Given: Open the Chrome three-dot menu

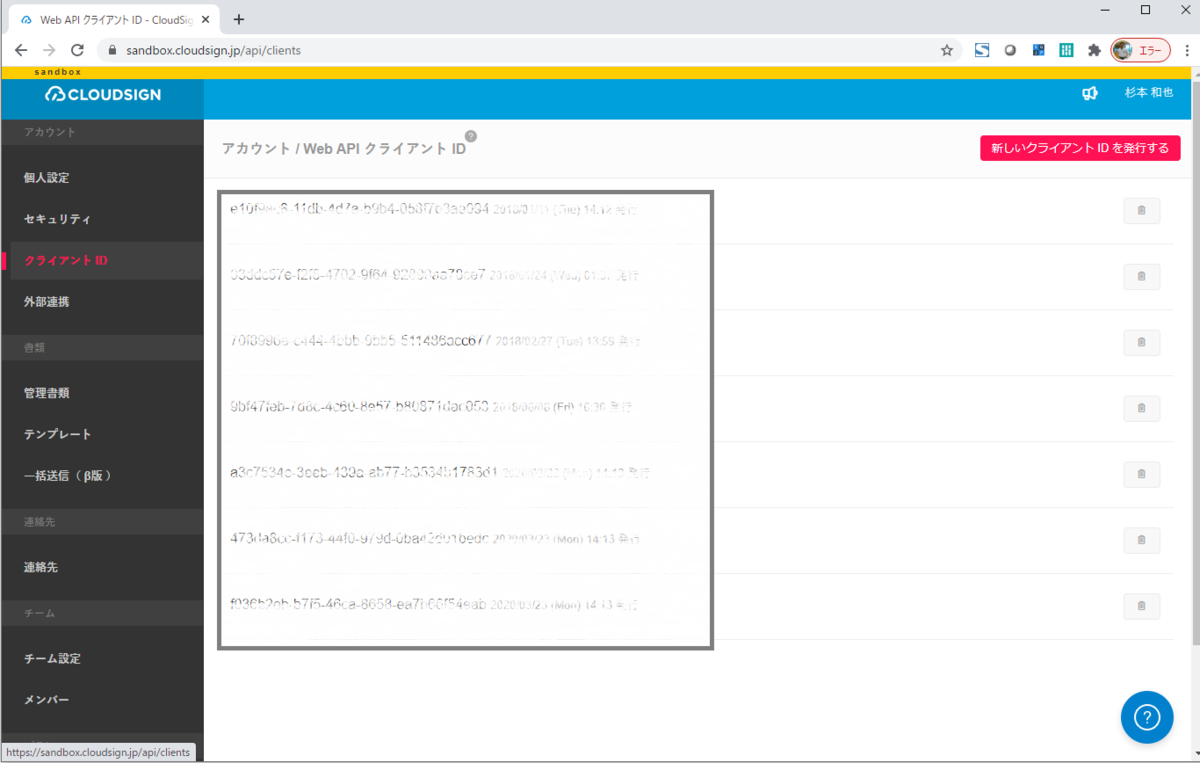Looking at the screenshot, I should point(1186,50).
